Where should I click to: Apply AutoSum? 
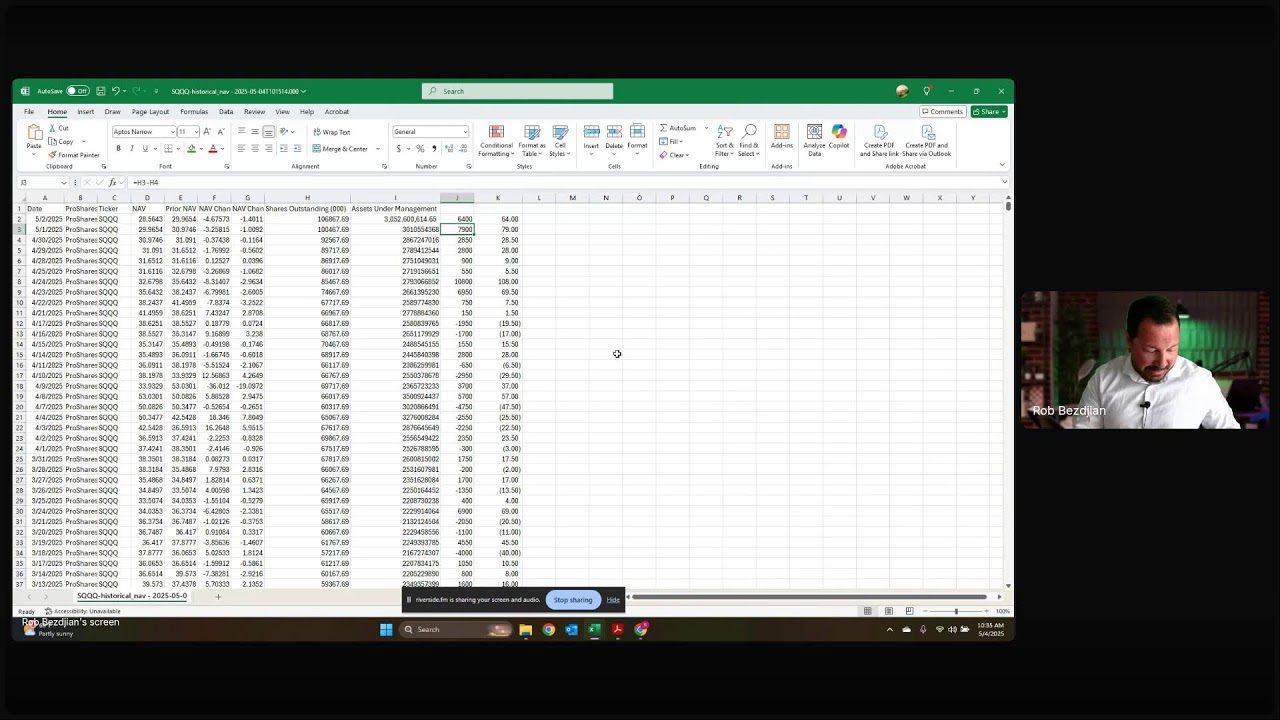click(x=678, y=128)
